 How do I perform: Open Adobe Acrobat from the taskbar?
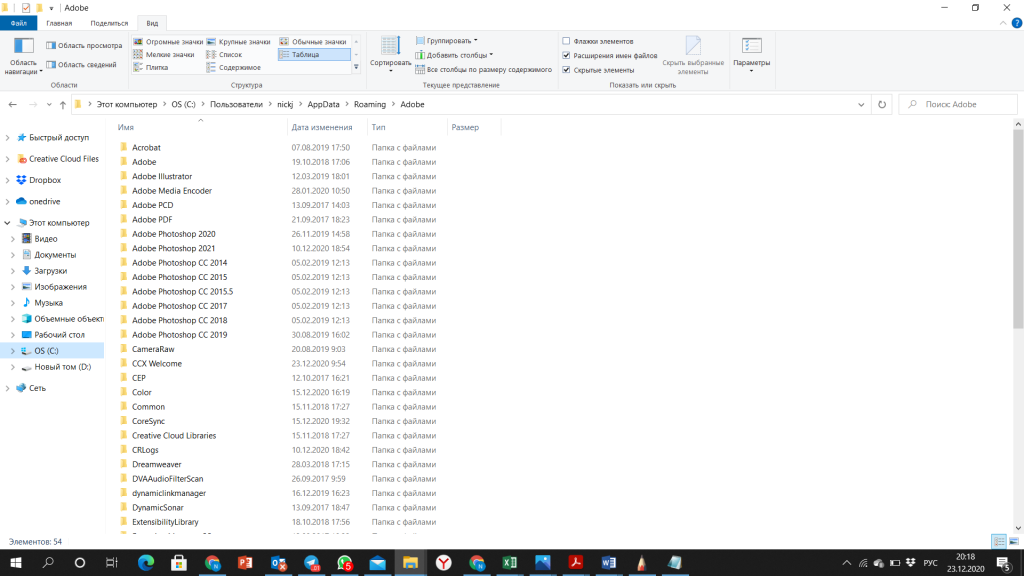tap(575, 562)
